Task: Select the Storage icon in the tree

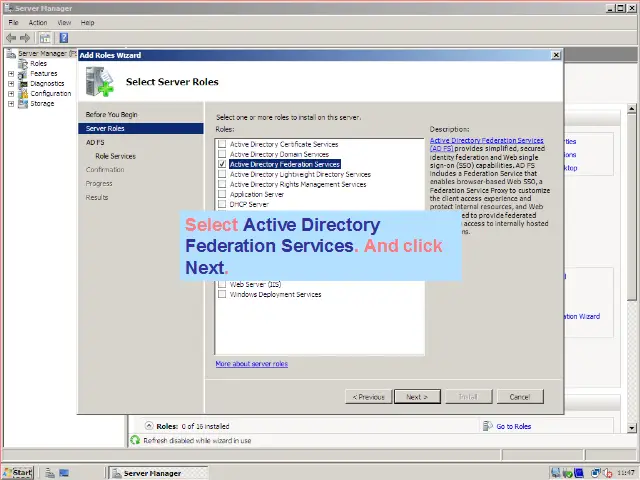Action: coord(23,104)
